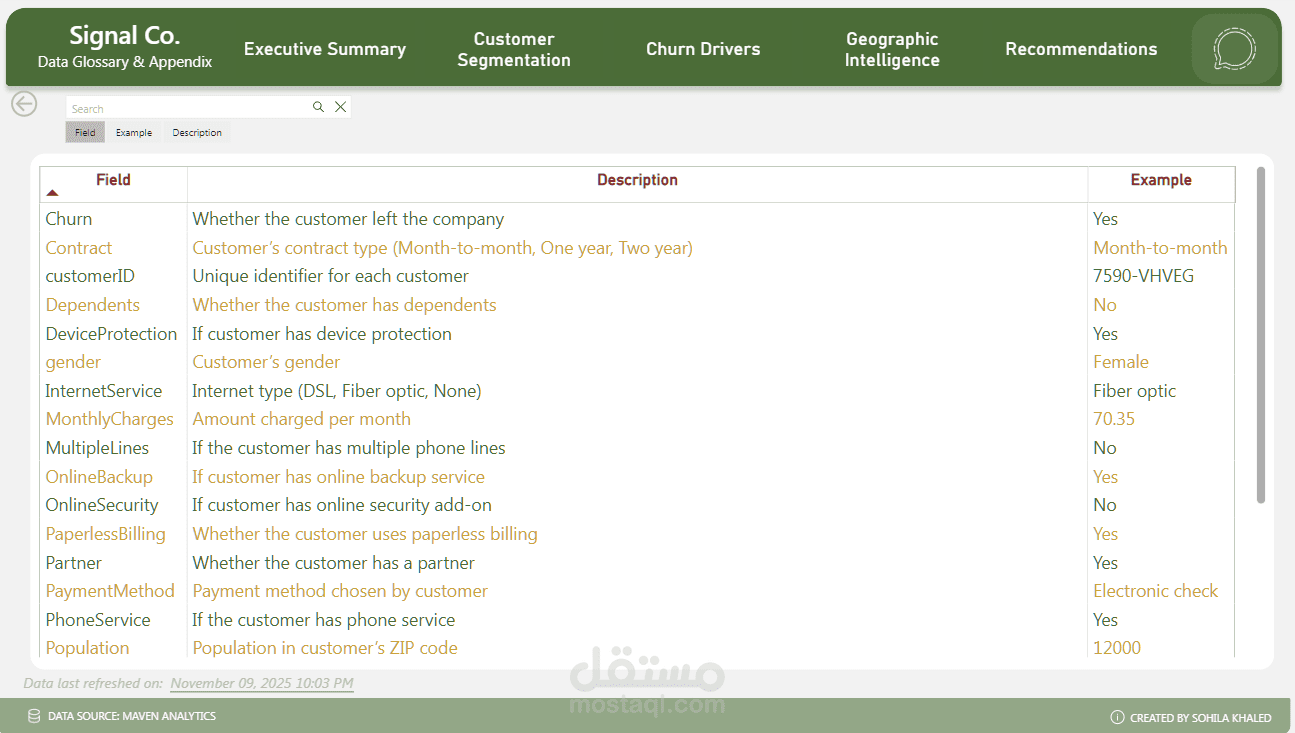Click 'If customer has online security add-on'
The width and height of the screenshot is (1295, 733).
coord(342,505)
